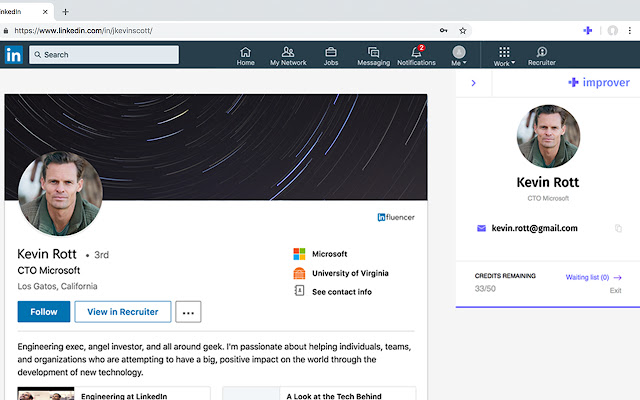This screenshot has width=640, height=400.
Task: Check Notifications bell icon
Action: tap(416, 52)
